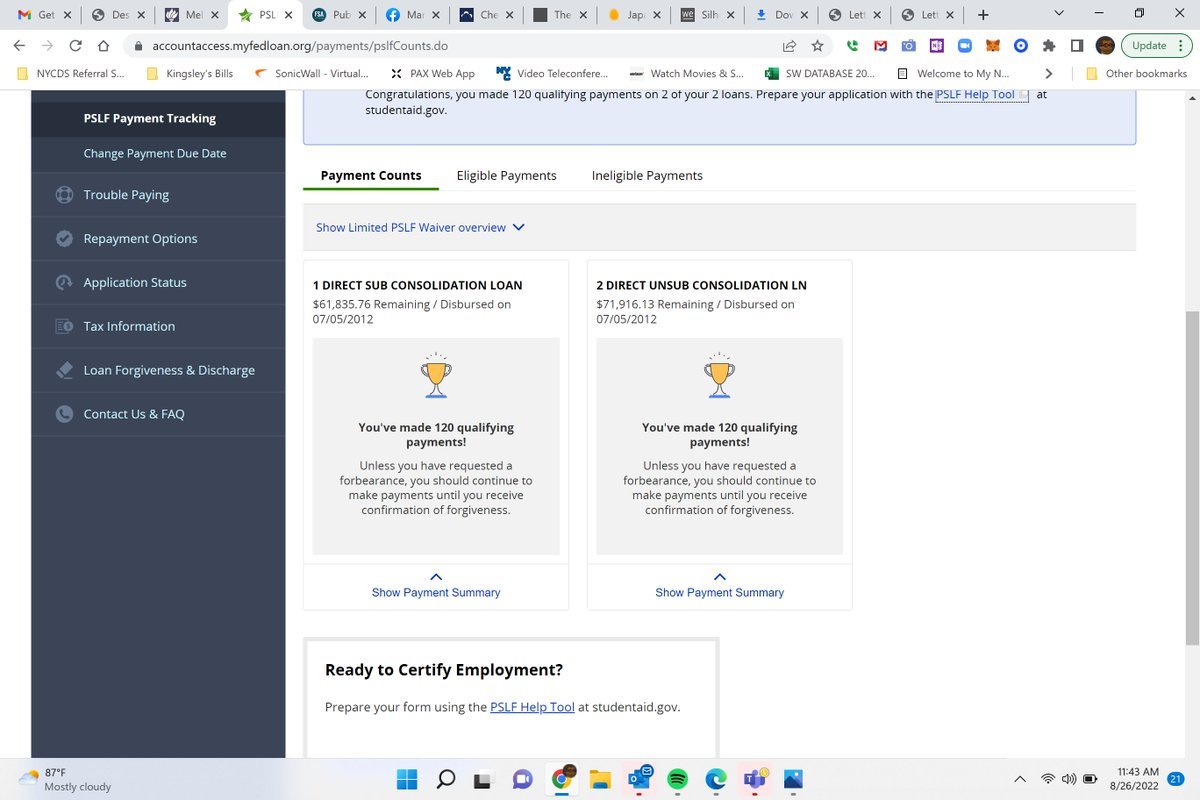This screenshot has height=800, width=1200.
Task: Open the camera screenshot extension
Action: (909, 46)
